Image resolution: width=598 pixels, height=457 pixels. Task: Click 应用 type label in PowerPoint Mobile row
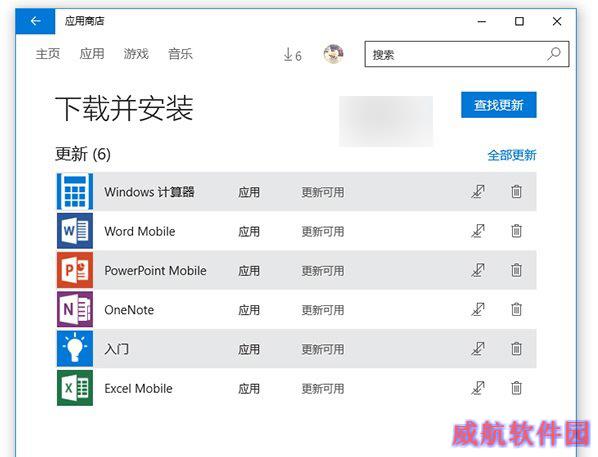pyautogui.click(x=249, y=271)
